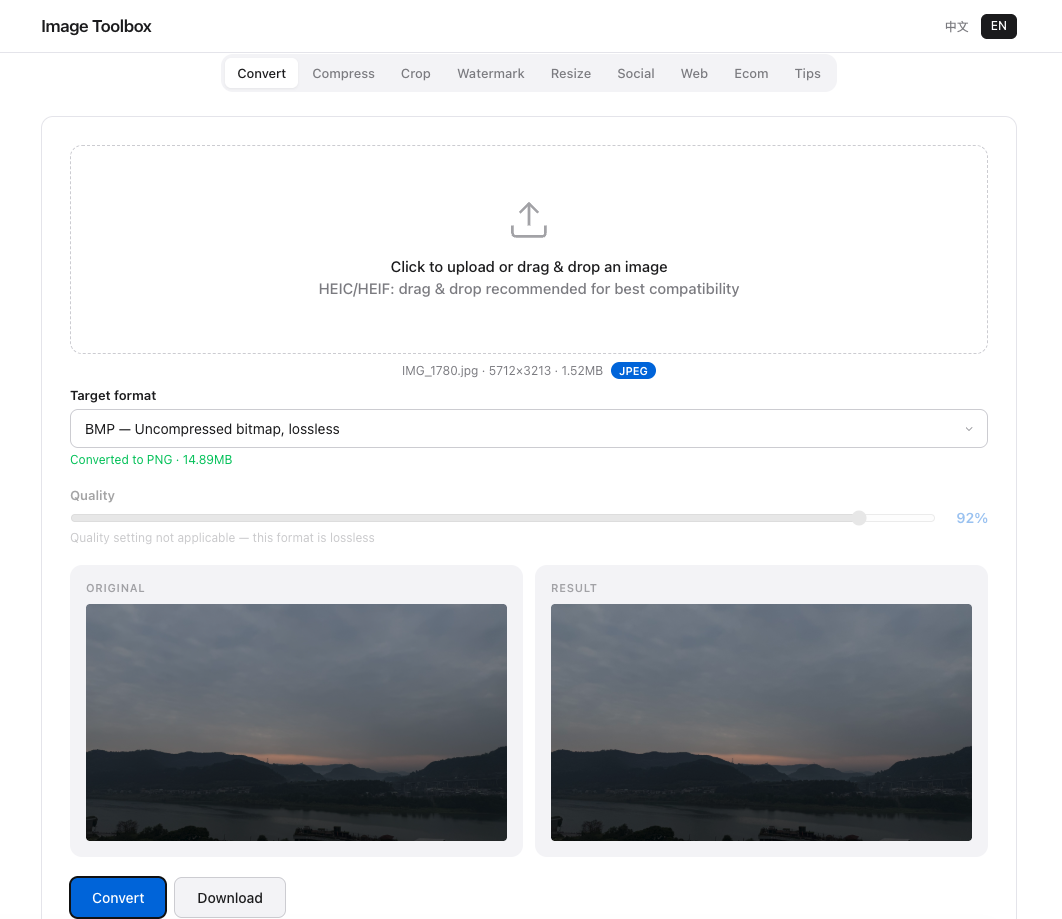This screenshot has width=1062, height=919.
Task: Click the Image Toolbox title
Action: (x=96, y=26)
